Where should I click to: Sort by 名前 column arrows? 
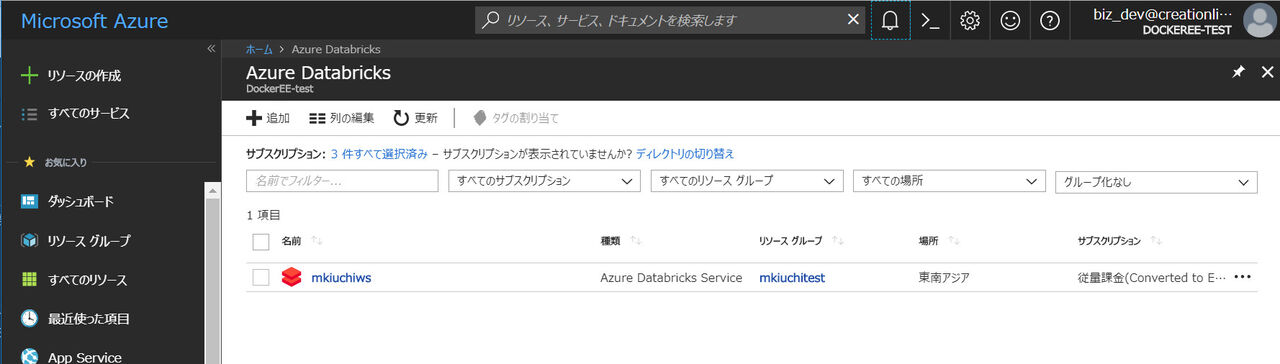click(317, 241)
